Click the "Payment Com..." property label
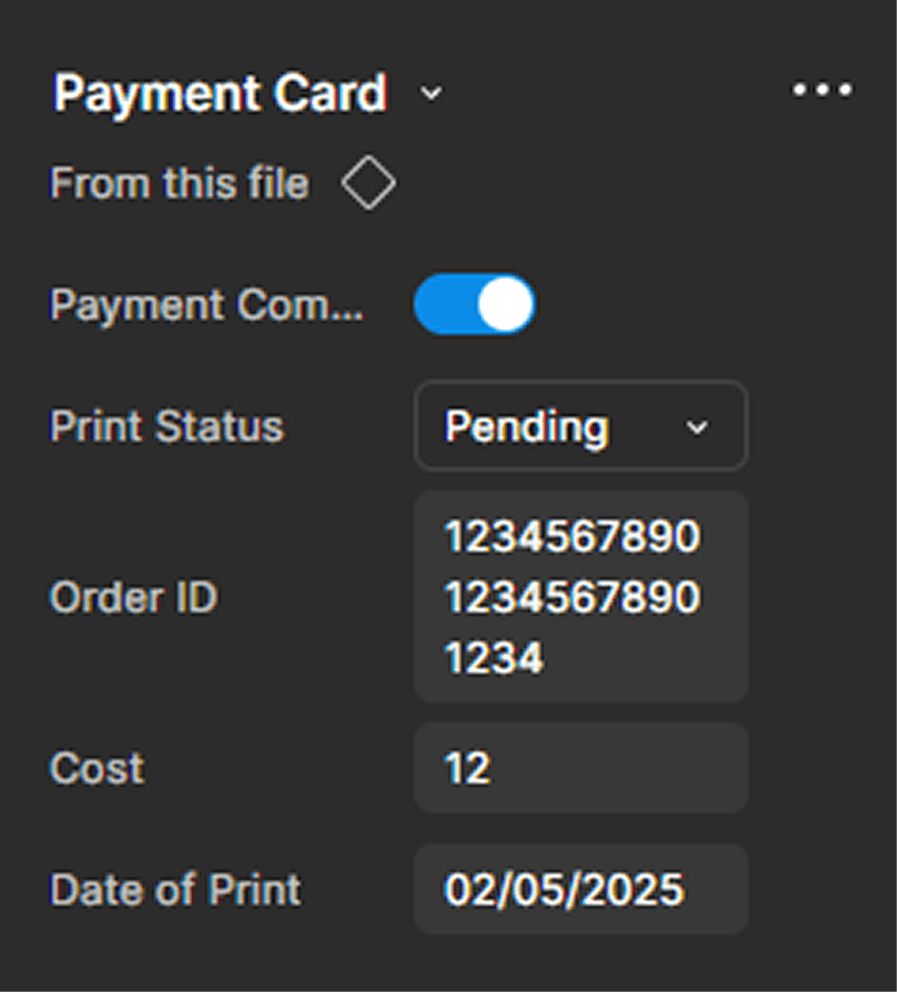 pyautogui.click(x=206, y=306)
